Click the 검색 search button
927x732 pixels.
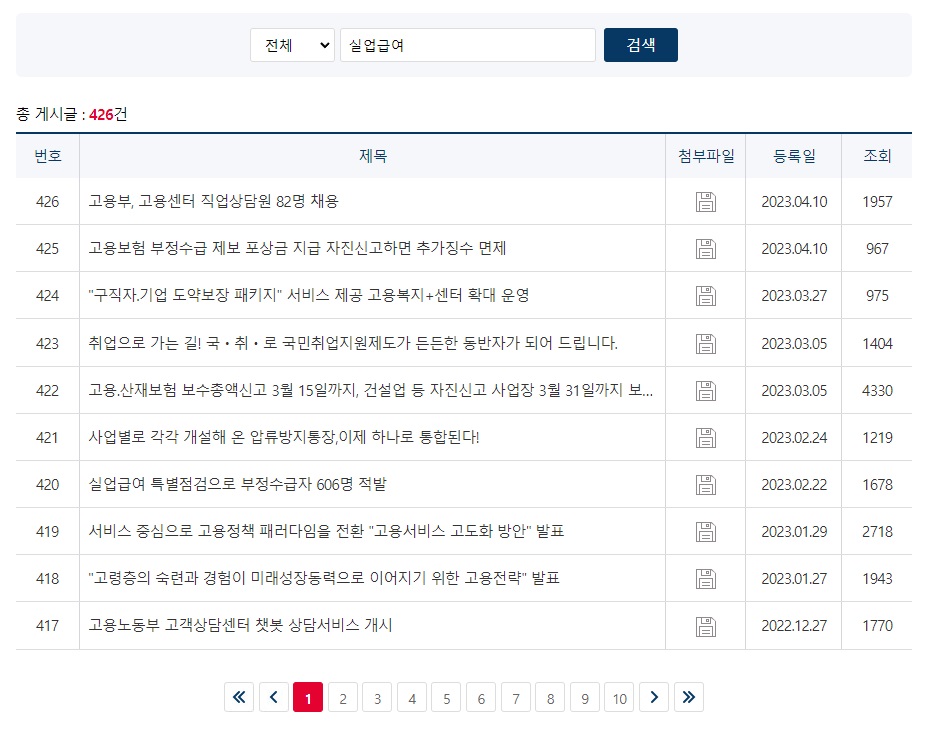point(640,44)
